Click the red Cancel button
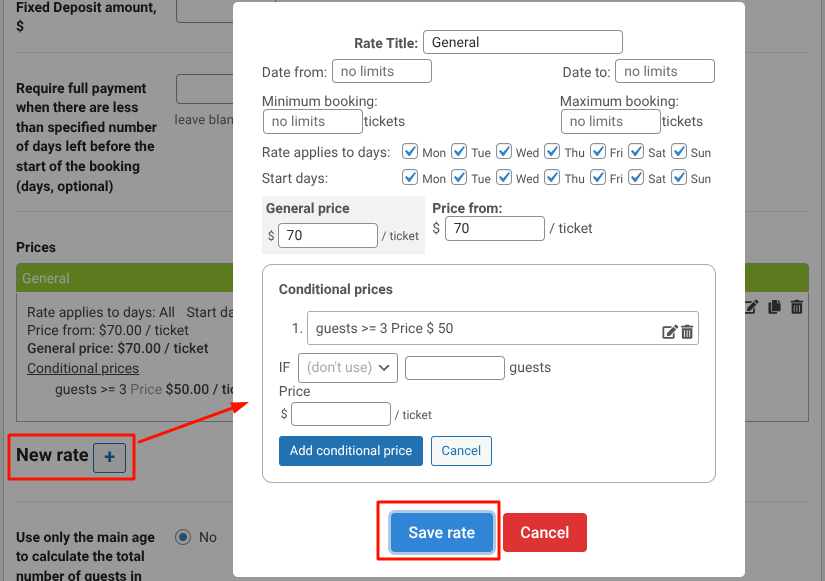The image size is (825, 581). (x=544, y=532)
